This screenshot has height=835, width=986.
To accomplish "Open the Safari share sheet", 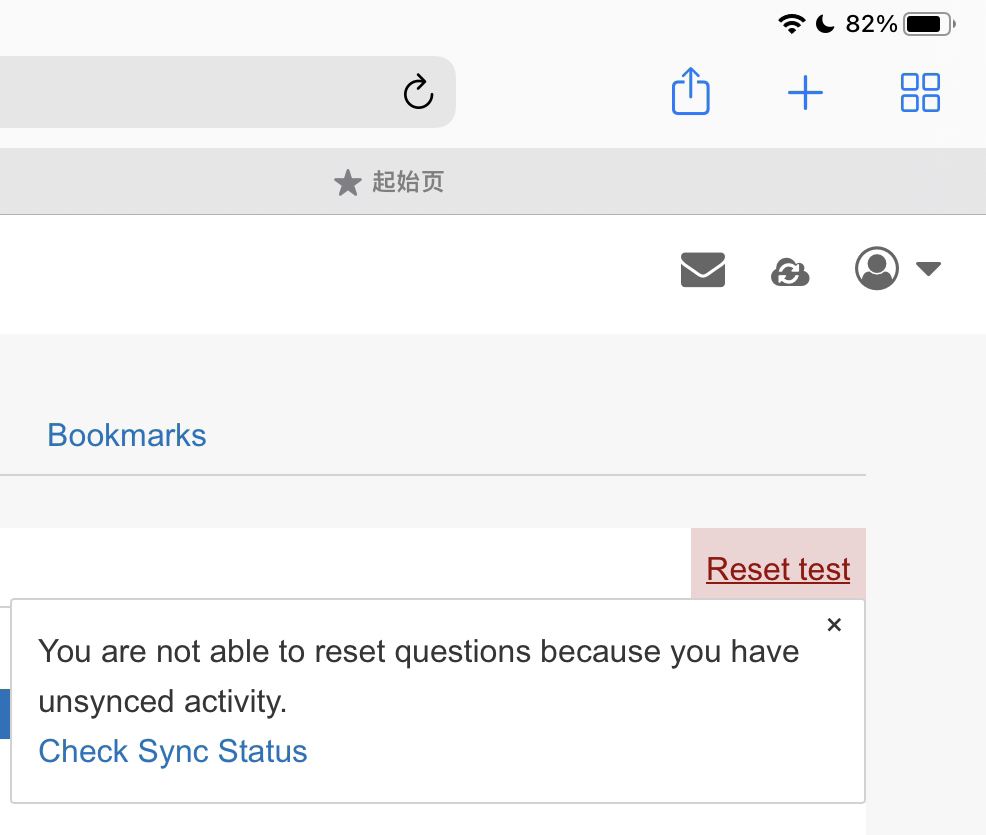I will coord(690,92).
